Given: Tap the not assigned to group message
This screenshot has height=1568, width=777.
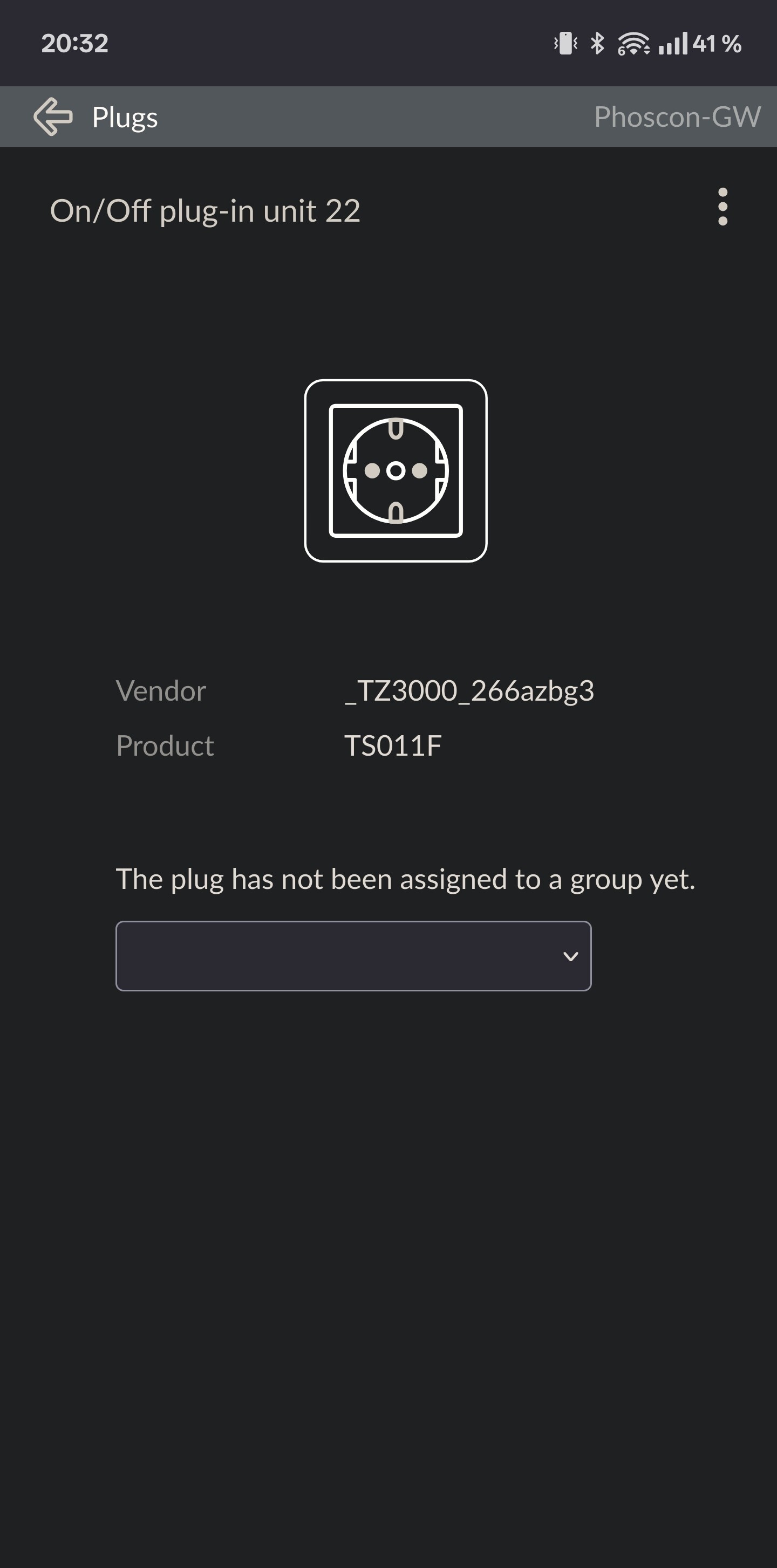Looking at the screenshot, I should pos(406,880).
